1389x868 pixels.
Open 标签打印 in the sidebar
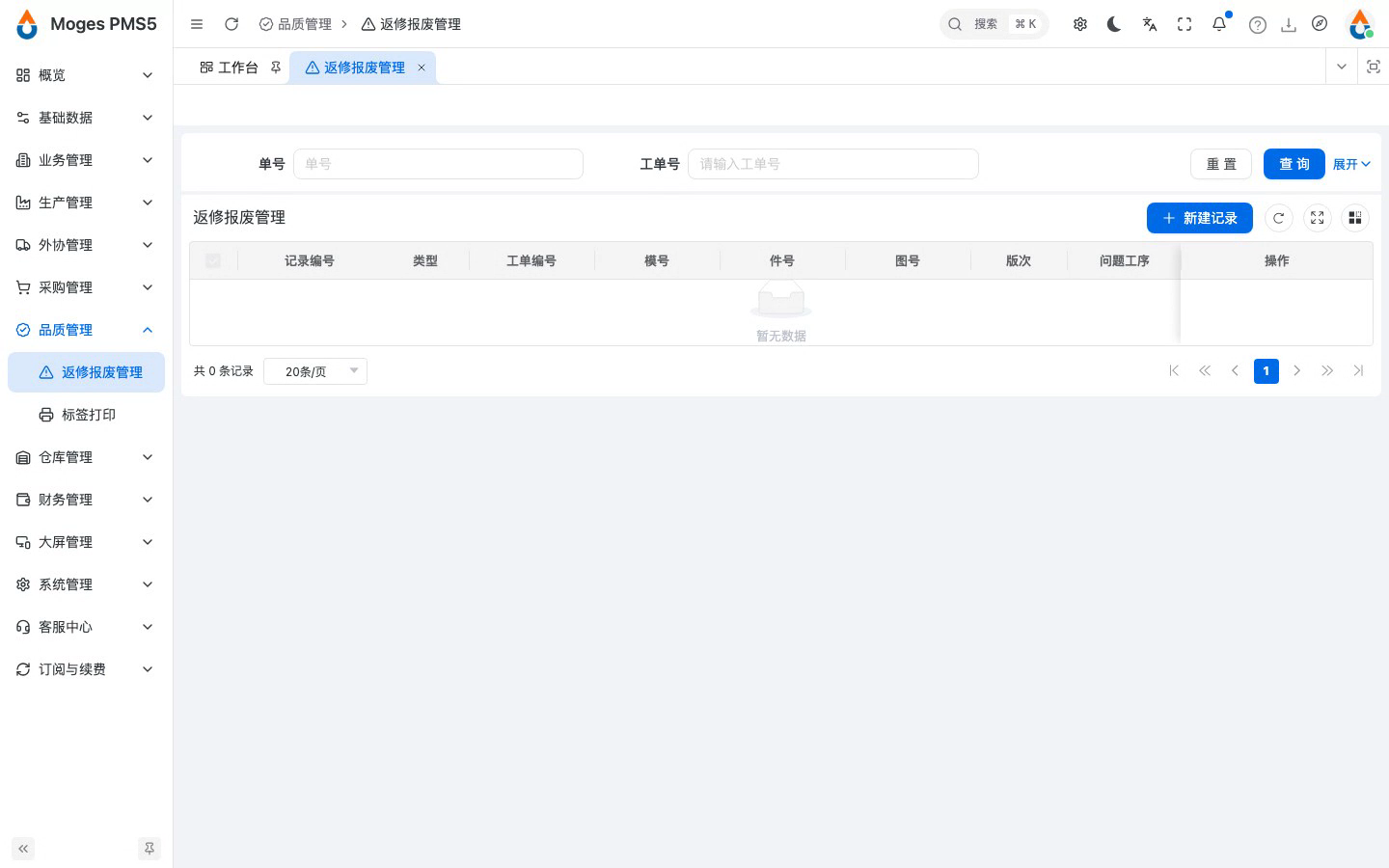pyautogui.click(x=86, y=415)
